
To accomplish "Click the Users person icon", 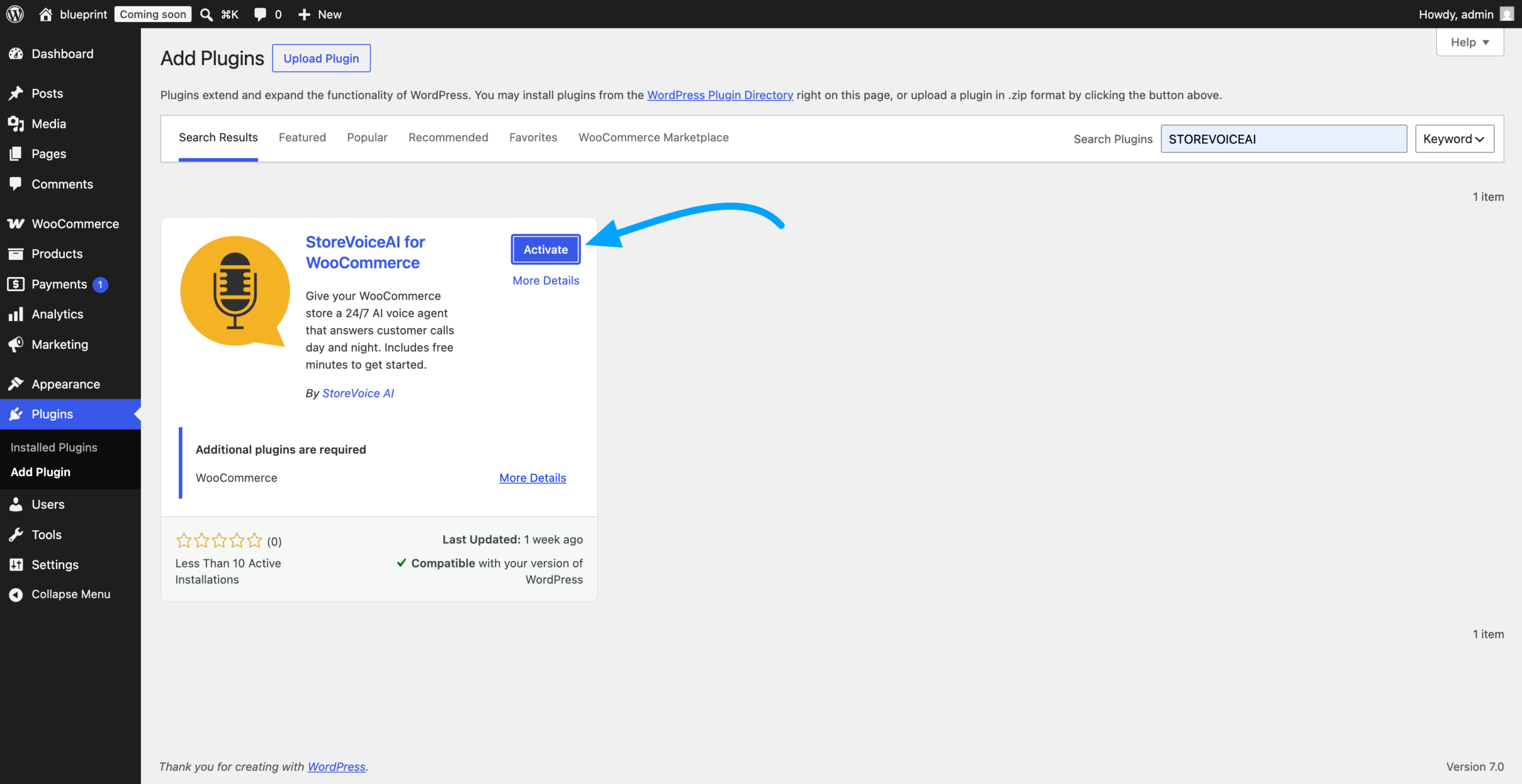I will pos(16,504).
